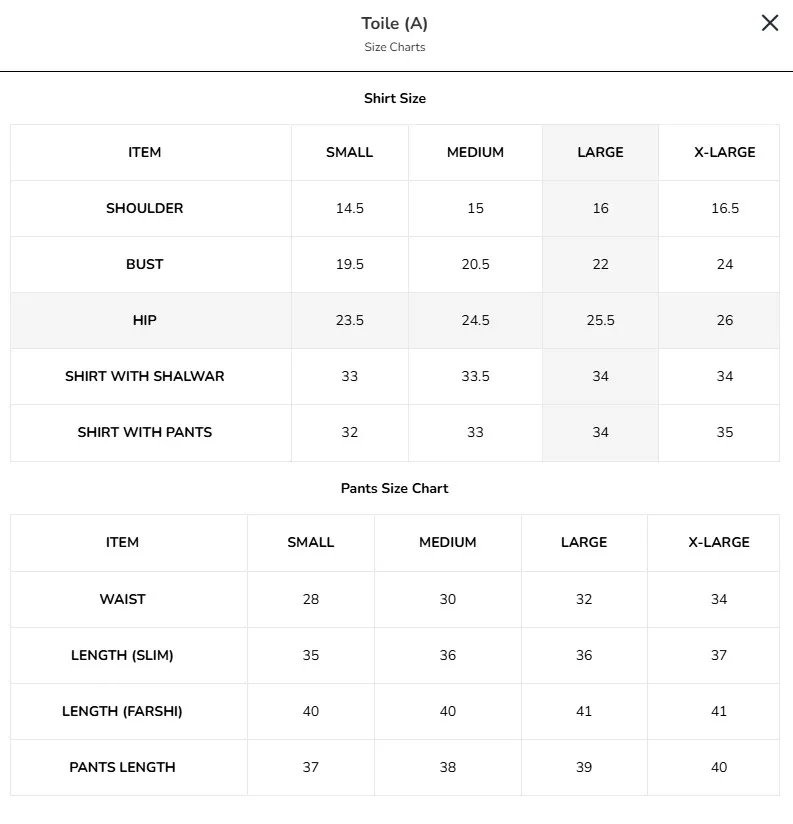Select the SHOULDER value 14.5 for Small
793x824 pixels.
349,209
